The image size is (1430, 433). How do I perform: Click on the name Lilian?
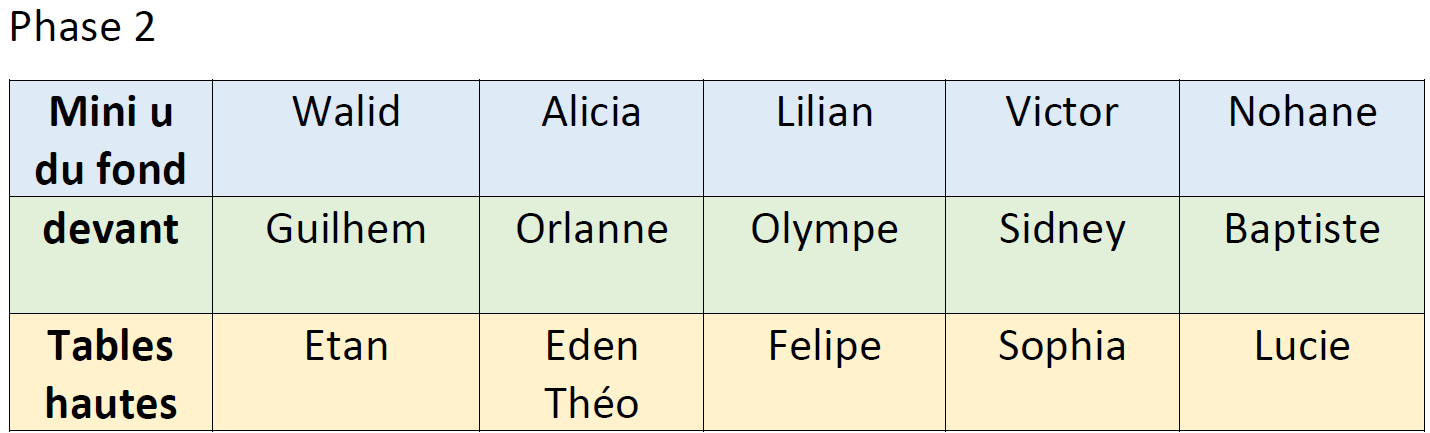coord(824,112)
